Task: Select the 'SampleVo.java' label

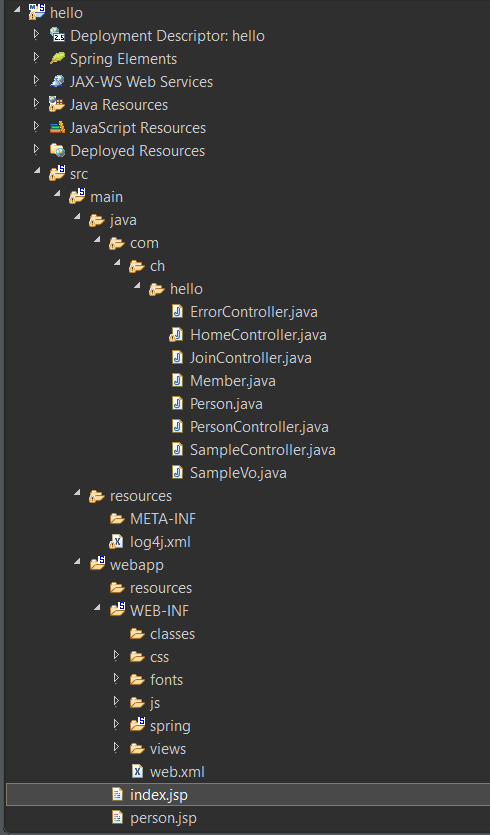Action: [x=238, y=472]
